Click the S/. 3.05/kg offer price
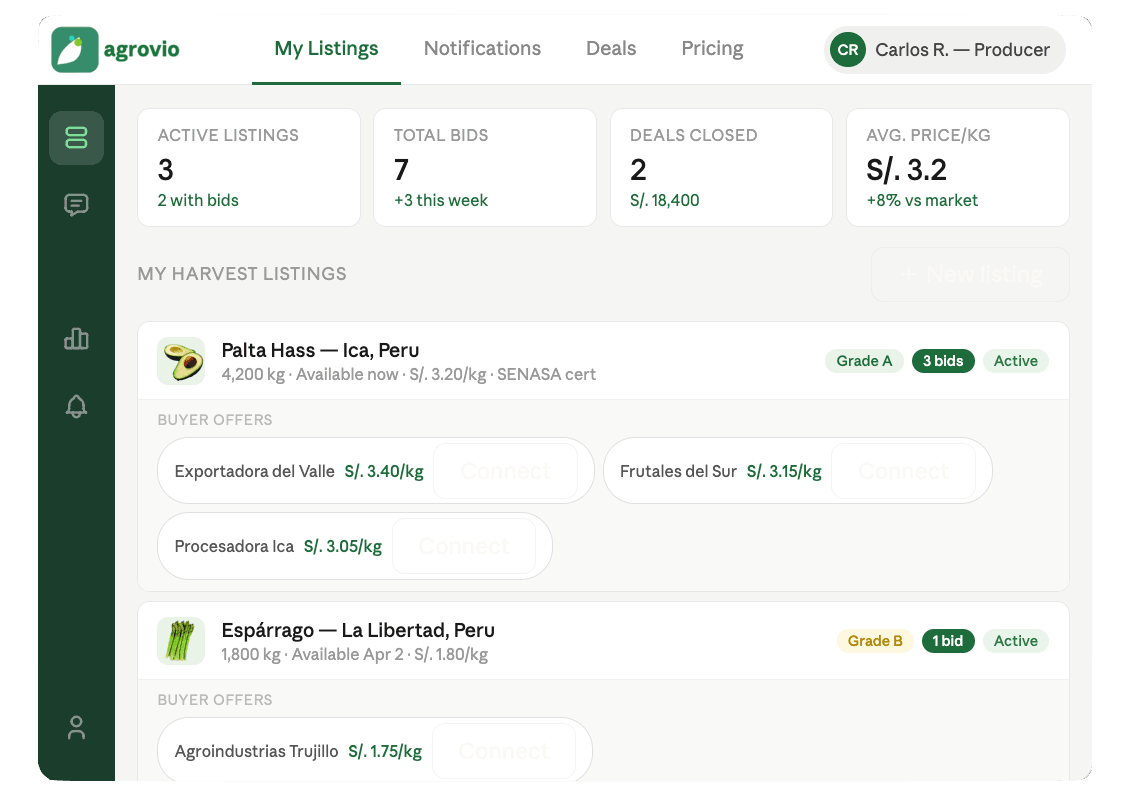 click(342, 547)
